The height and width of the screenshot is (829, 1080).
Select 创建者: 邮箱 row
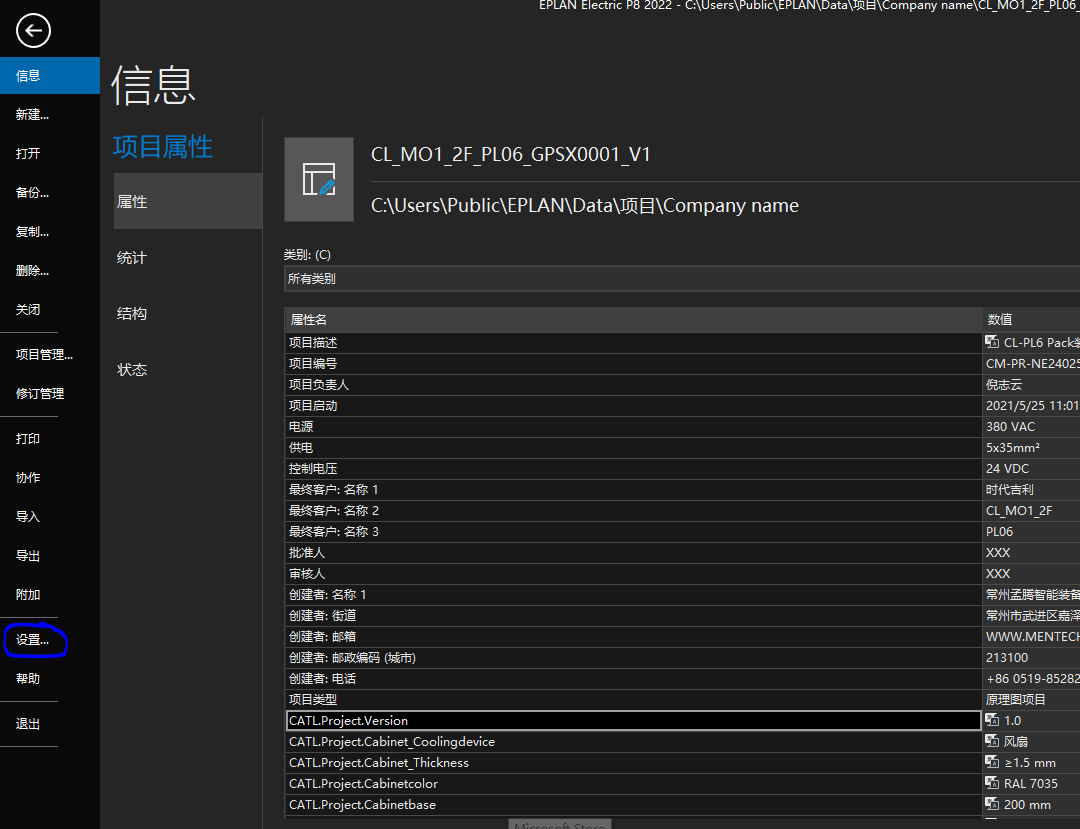point(634,636)
